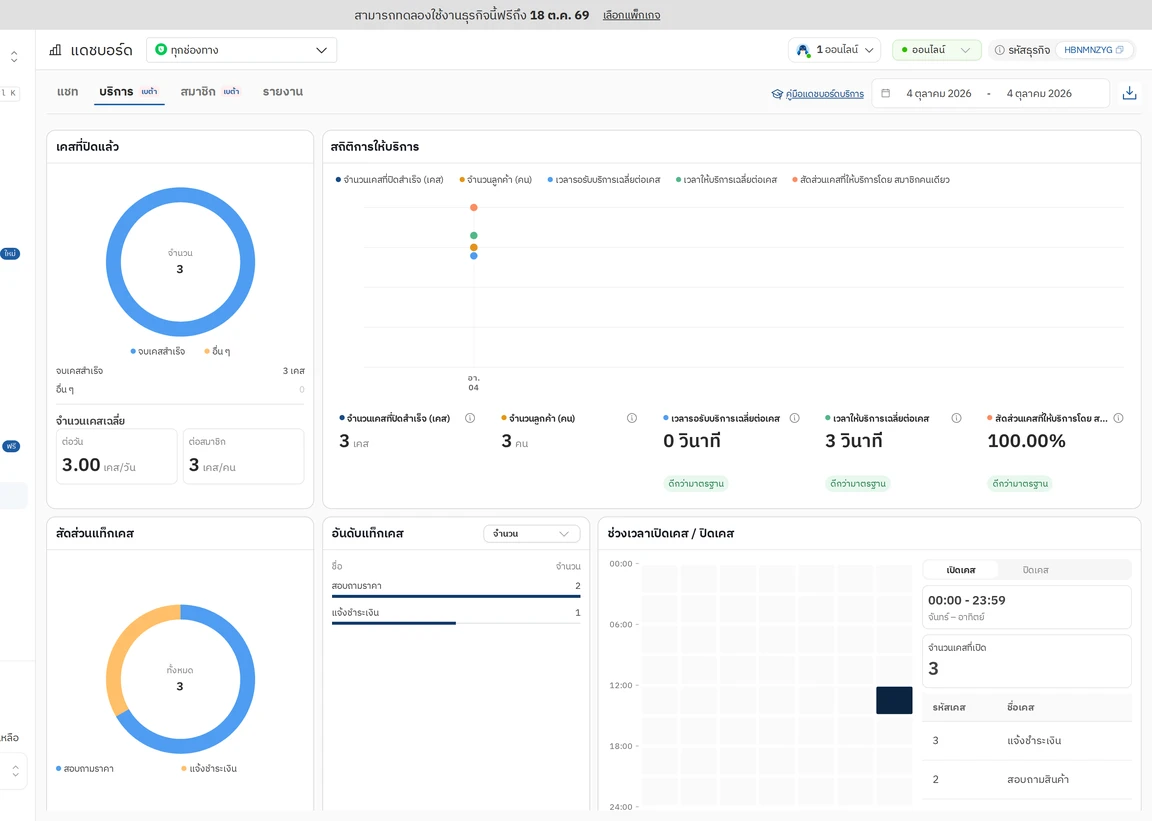
Task: Click the progress bar under แจ้งชำระเงิน in tag ranking
Action: 456,623
